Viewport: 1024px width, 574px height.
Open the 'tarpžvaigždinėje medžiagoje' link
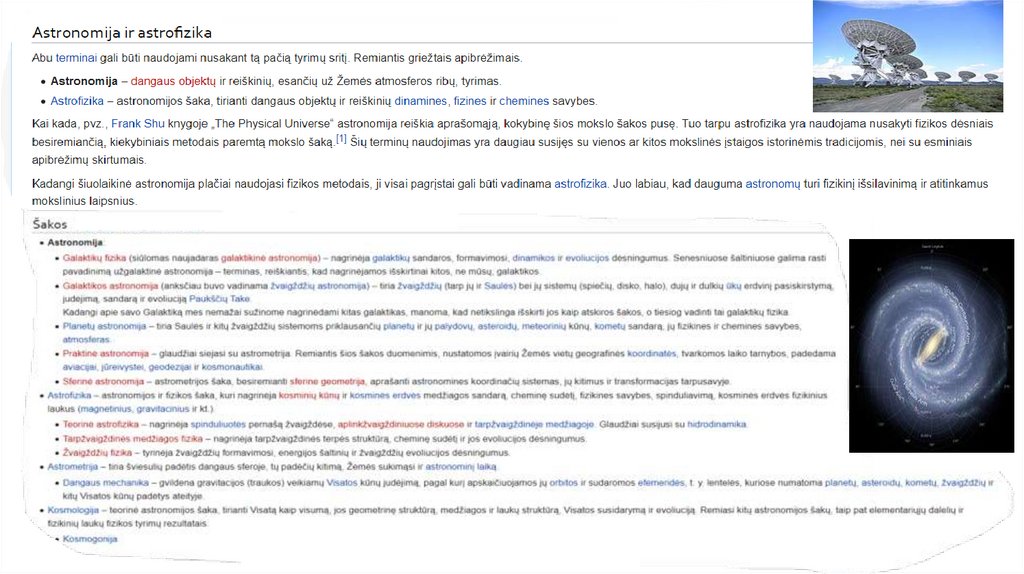(534, 424)
